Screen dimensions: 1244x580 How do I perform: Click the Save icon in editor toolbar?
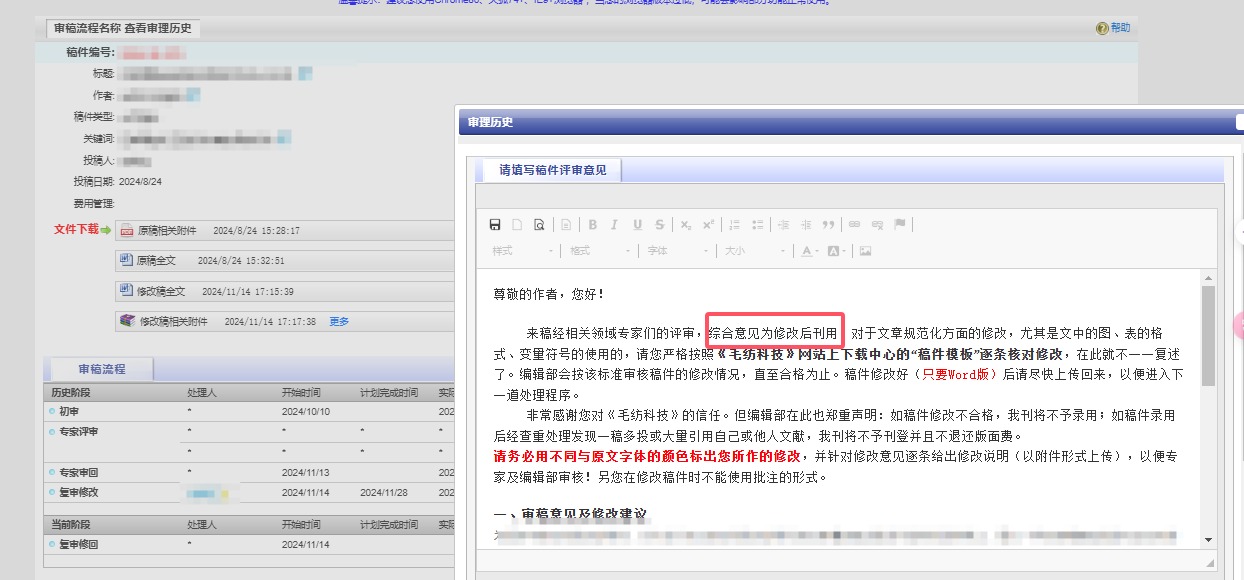[494, 225]
